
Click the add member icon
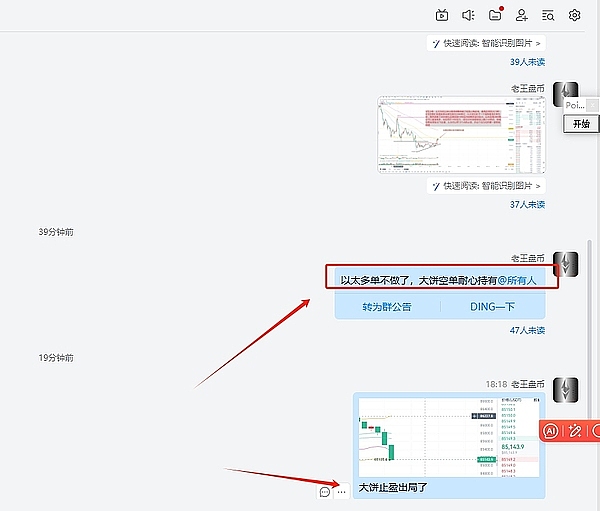(522, 15)
